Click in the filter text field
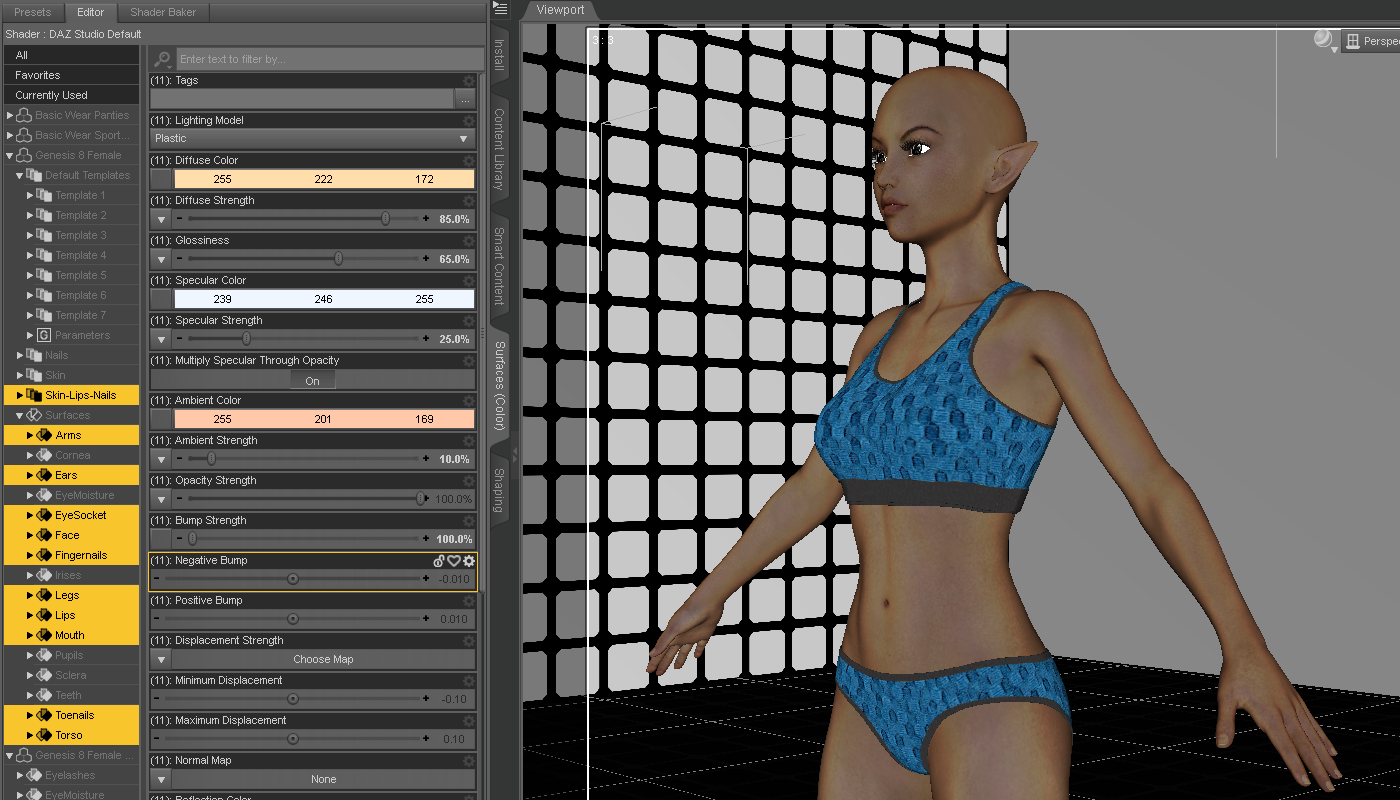The height and width of the screenshot is (800, 1400). point(329,59)
